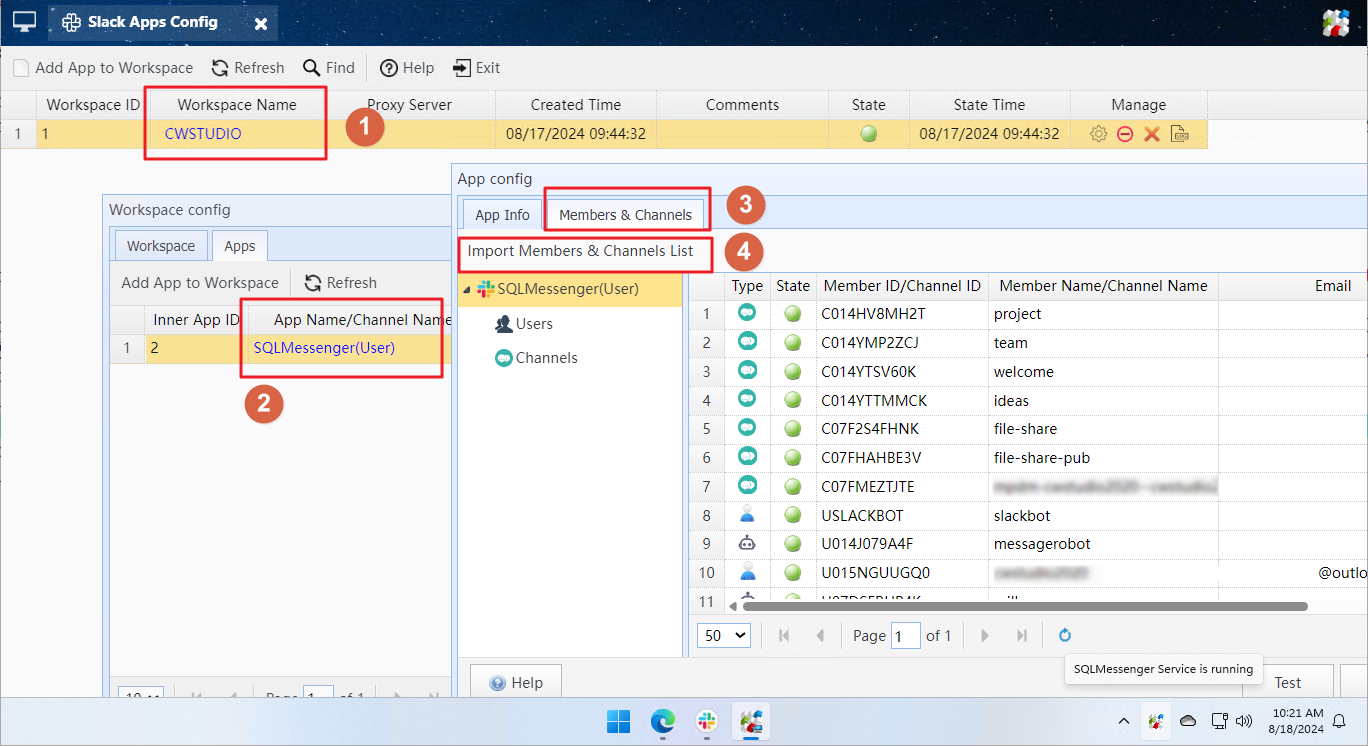Screen dimensions: 1368x746
Task: Click the SQLMessenger logo at top-right corner
Action: coord(1336,22)
